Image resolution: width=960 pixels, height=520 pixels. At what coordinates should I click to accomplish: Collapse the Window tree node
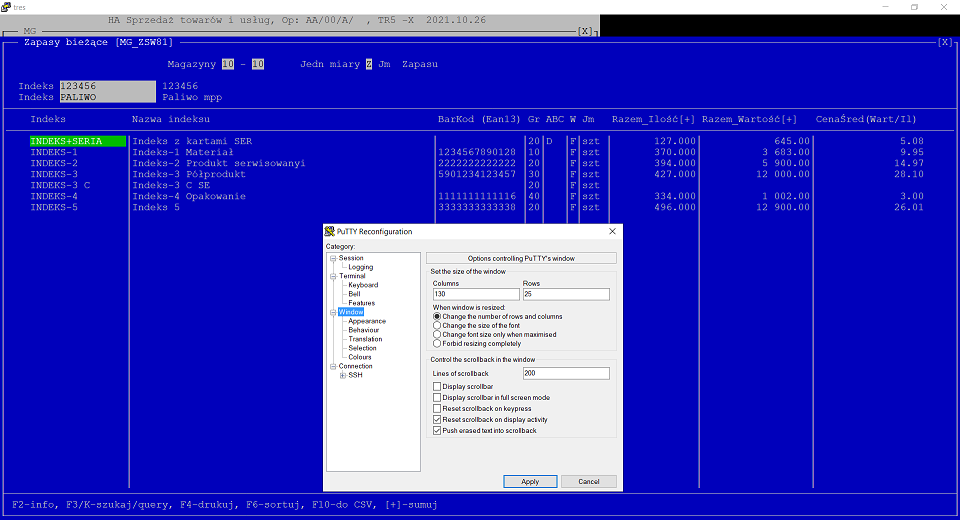[x=333, y=312]
